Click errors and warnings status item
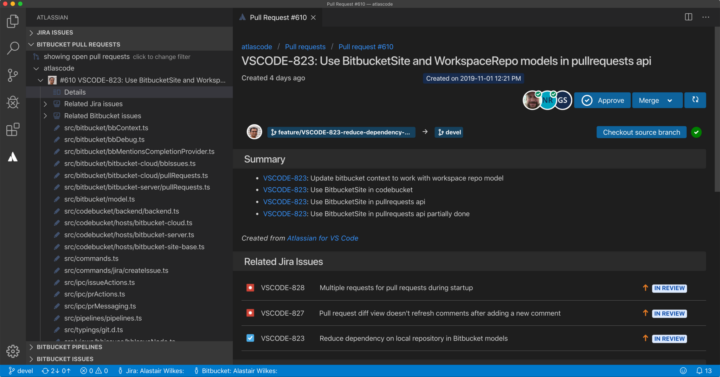The height and width of the screenshot is (377, 720). [x=94, y=371]
